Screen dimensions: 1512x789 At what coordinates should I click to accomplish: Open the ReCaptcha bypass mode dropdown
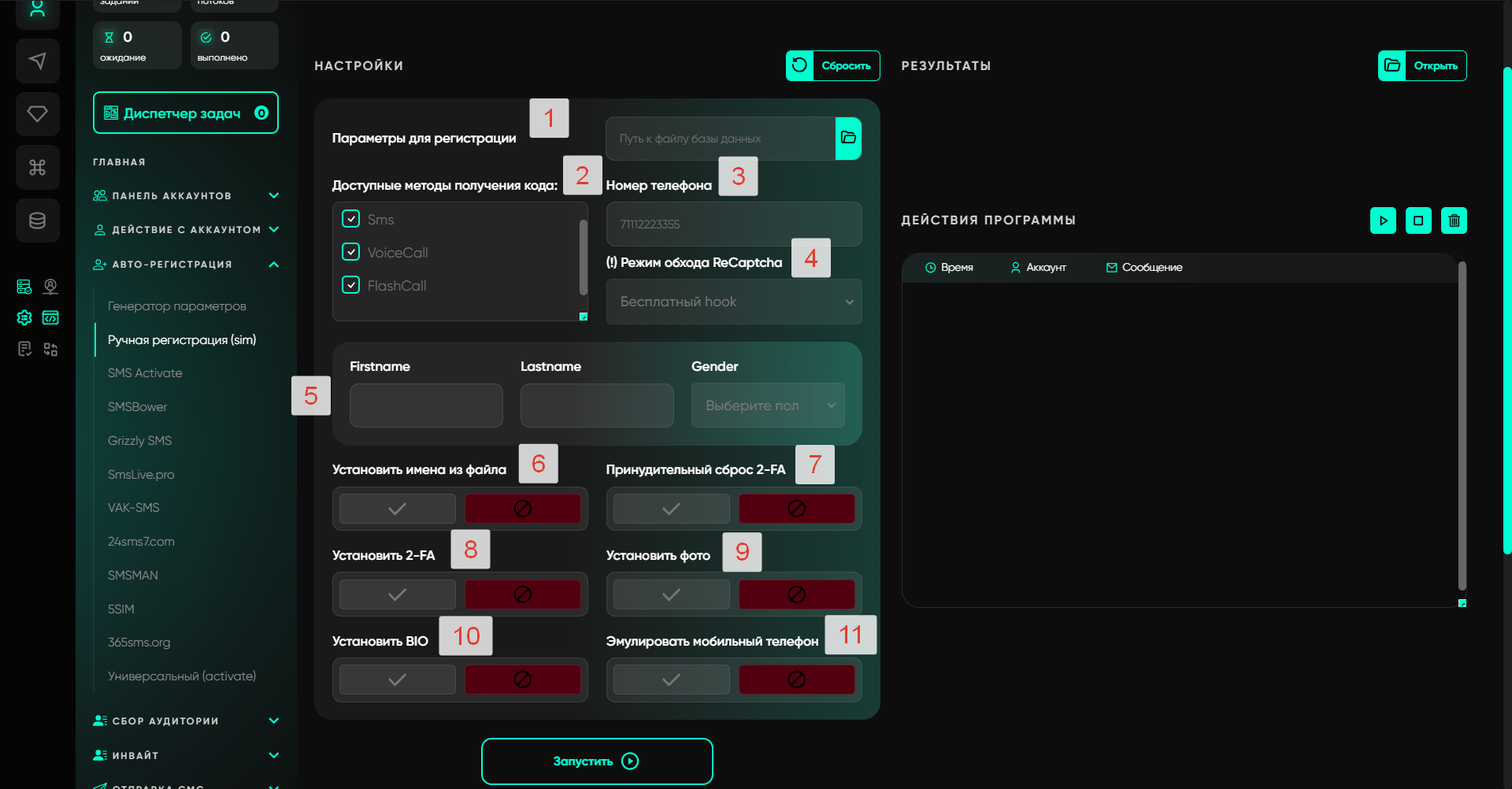(x=733, y=302)
